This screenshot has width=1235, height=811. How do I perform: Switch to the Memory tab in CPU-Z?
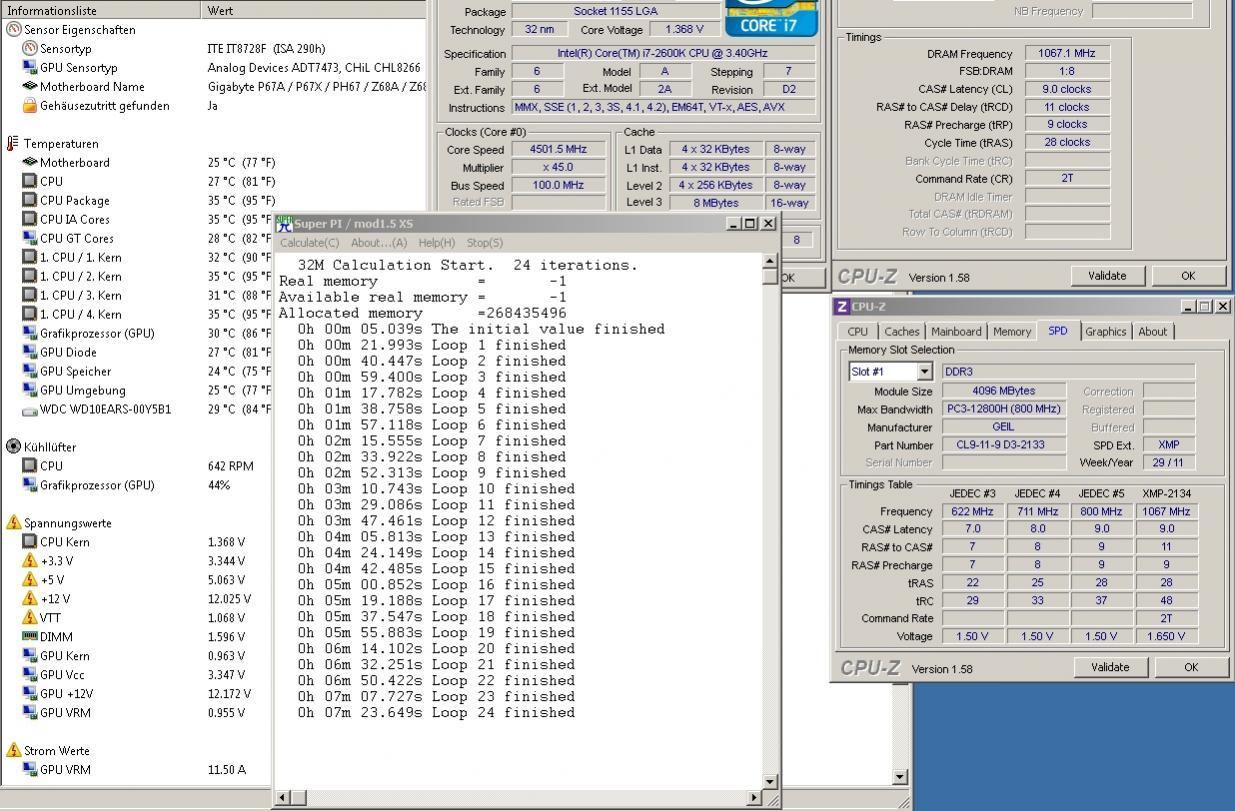1012,332
